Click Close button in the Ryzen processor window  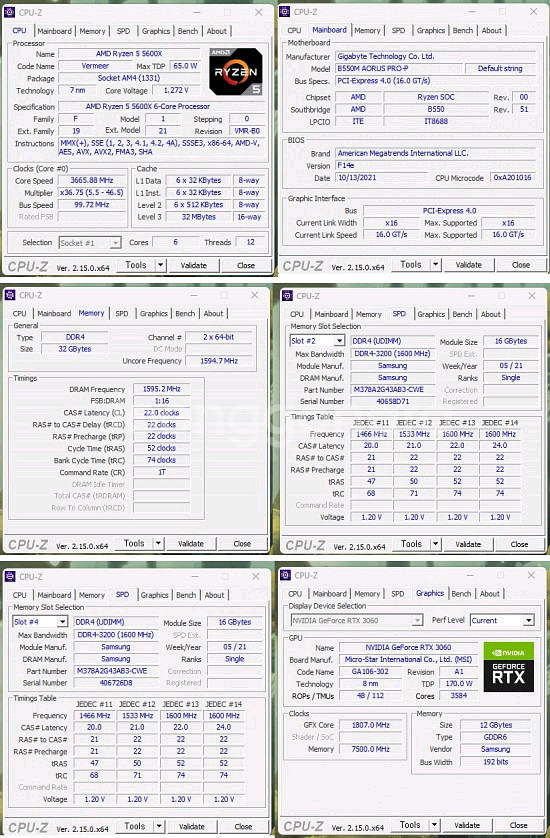tap(246, 265)
